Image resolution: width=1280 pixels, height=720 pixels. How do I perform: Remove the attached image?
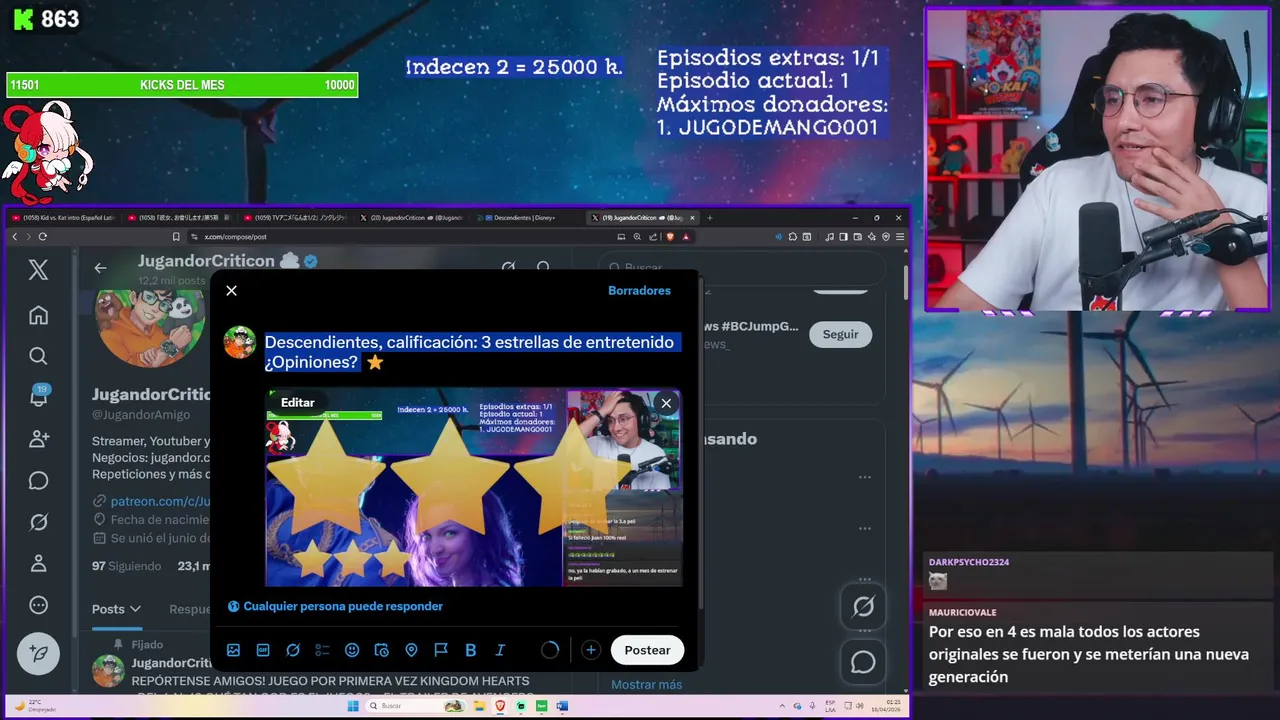(666, 403)
